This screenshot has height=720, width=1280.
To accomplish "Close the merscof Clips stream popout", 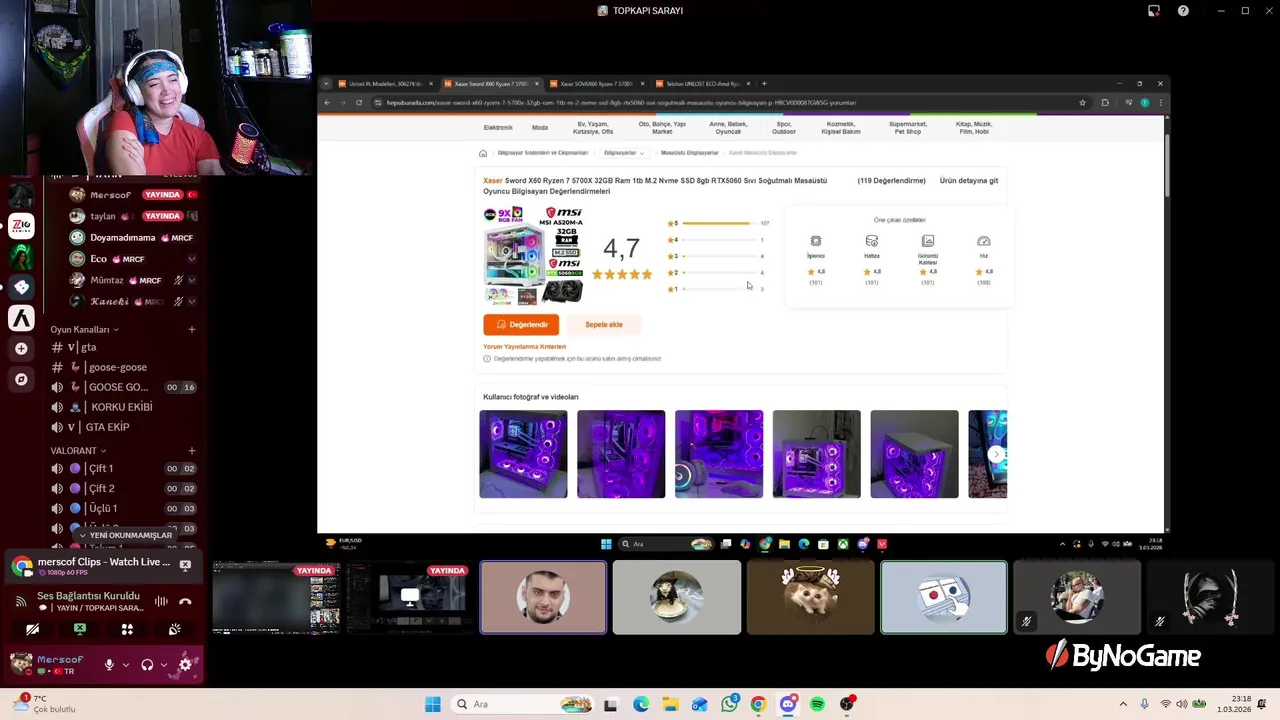I will [185, 565].
